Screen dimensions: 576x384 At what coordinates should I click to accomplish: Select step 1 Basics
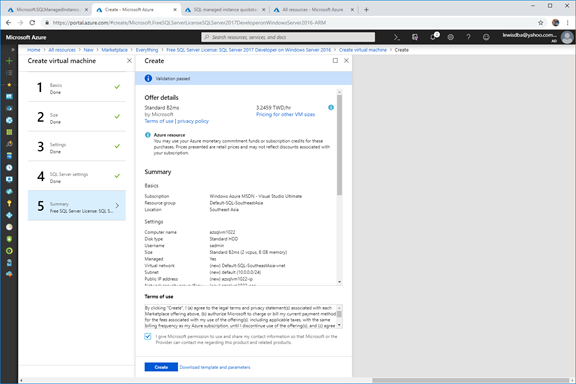tap(77, 87)
